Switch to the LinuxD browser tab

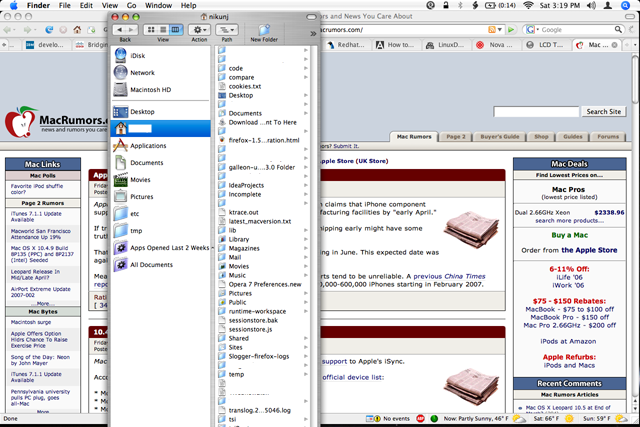446,45
